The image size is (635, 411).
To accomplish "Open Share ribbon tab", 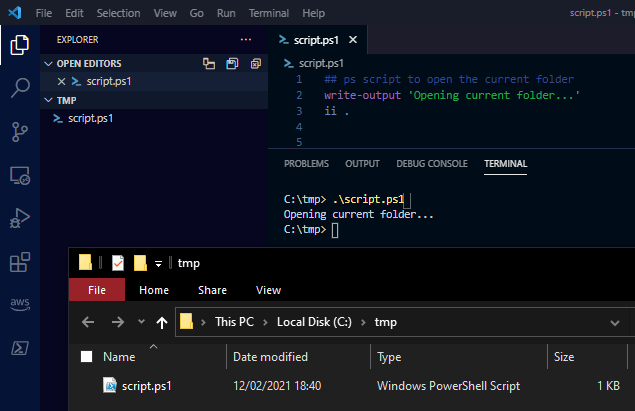I will (x=212, y=290).
